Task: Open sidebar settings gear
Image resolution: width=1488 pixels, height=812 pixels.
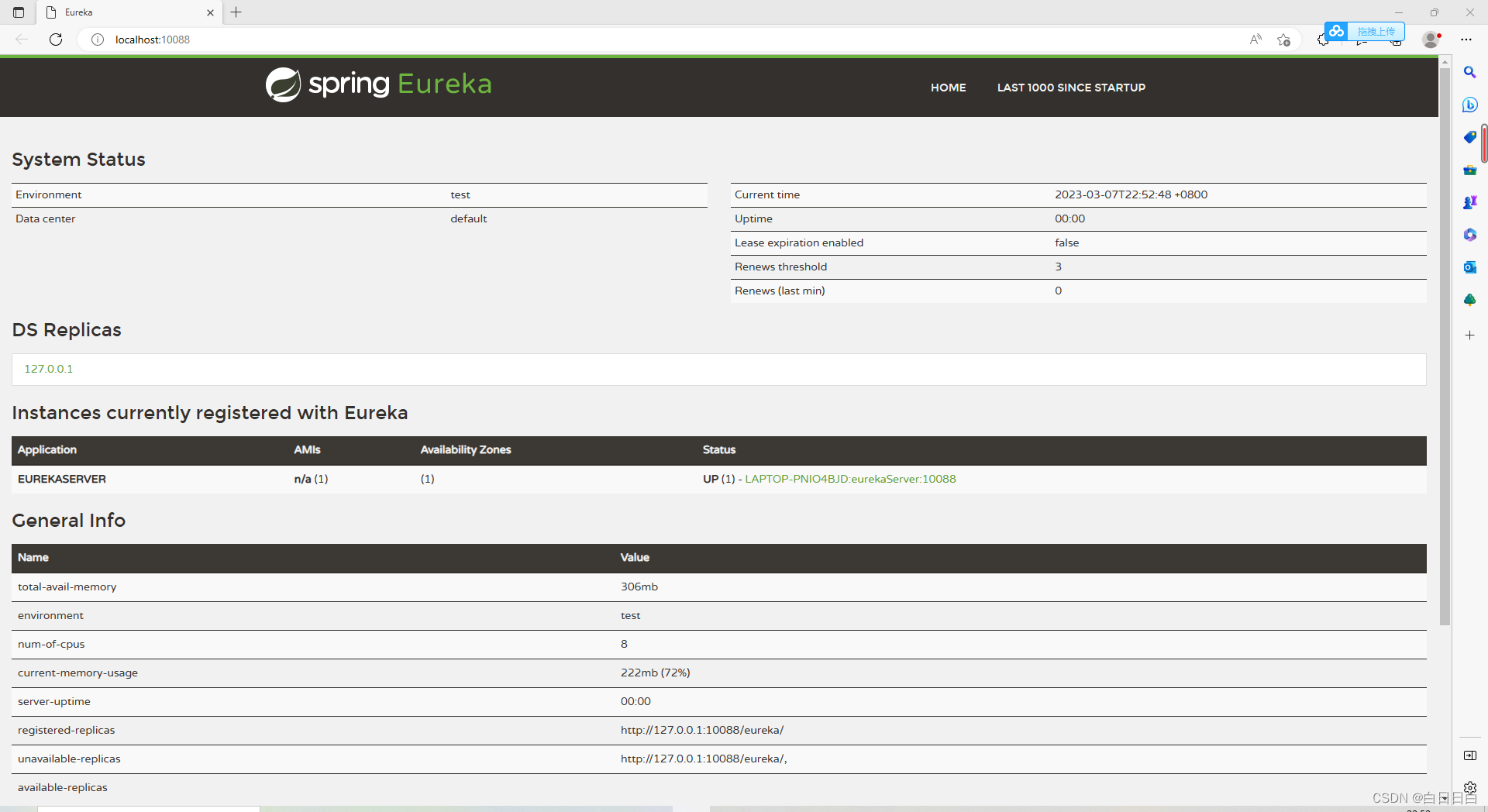Action: (1469, 788)
